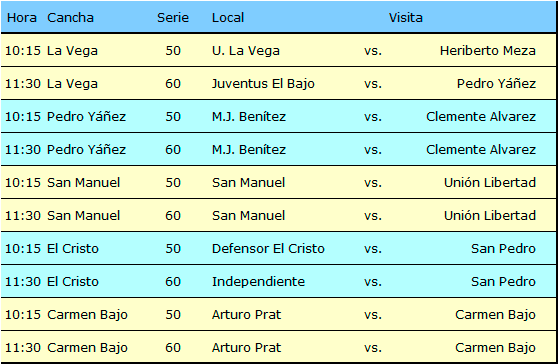Select the Independiente local team cell
The height and width of the screenshot is (364, 558).
click(x=258, y=282)
